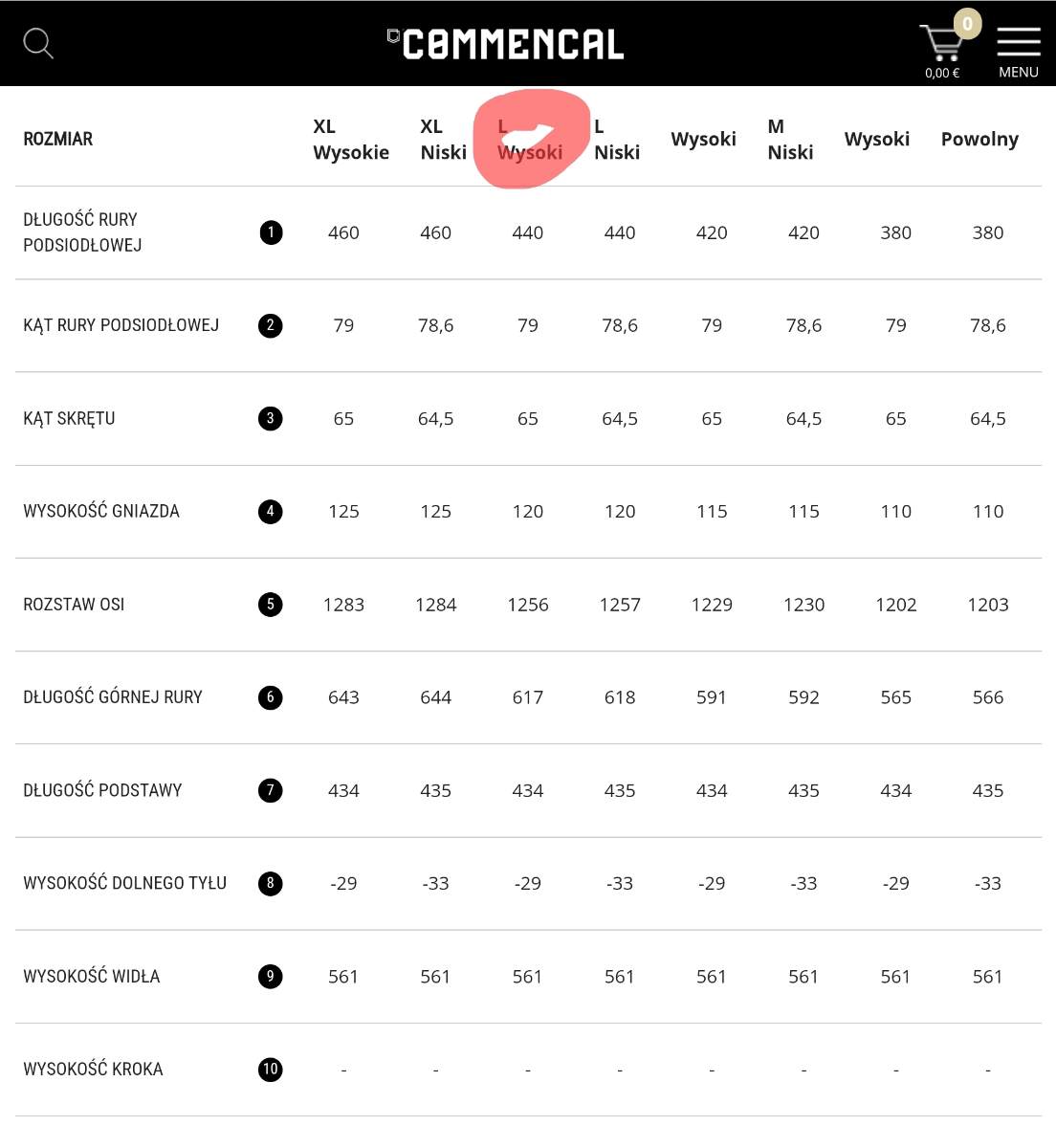Open the search magnifier icon
1056x1148 pixels.
[38, 44]
